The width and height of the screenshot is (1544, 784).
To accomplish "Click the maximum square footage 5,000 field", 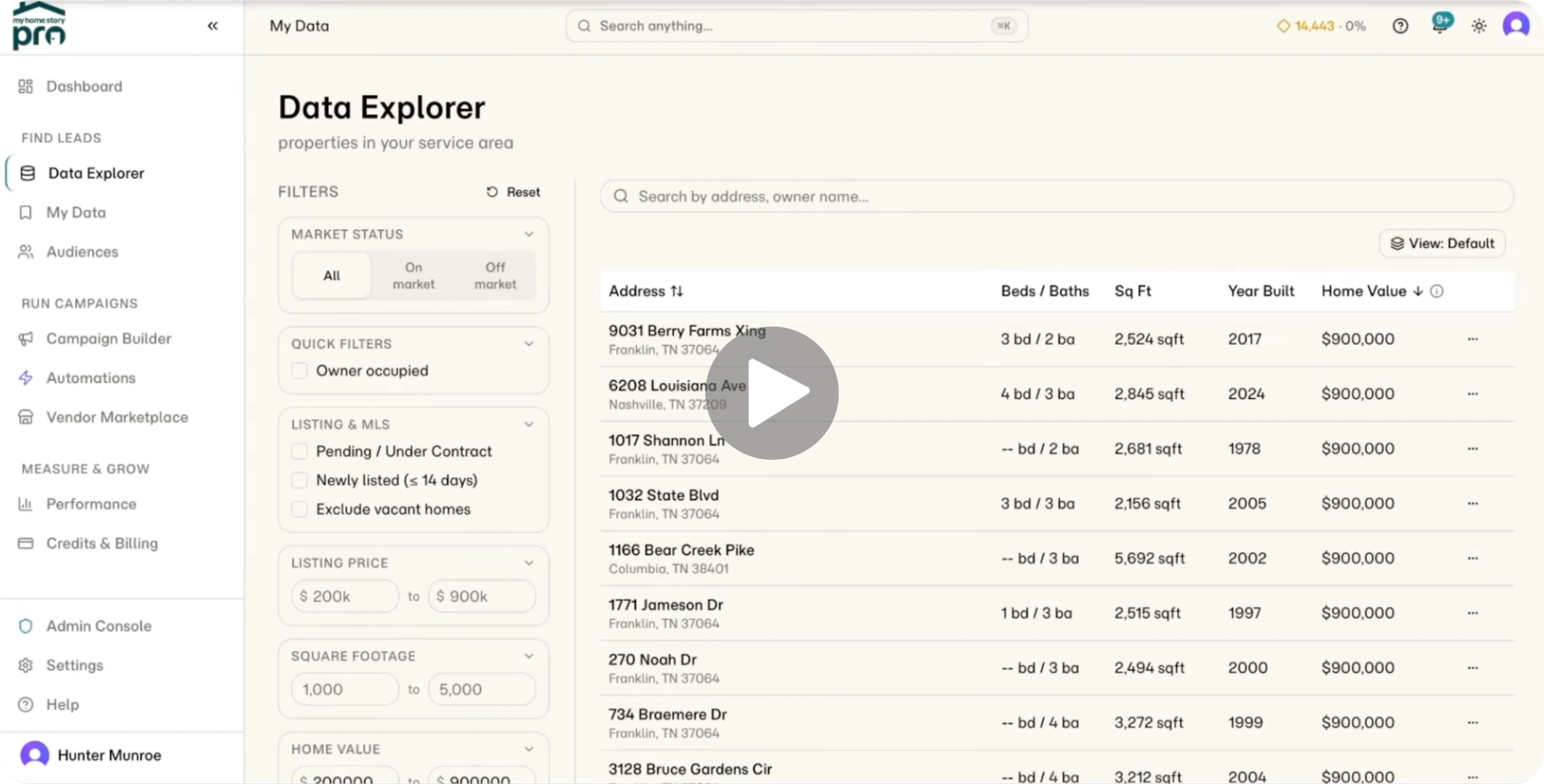I will pyautogui.click(x=482, y=690).
